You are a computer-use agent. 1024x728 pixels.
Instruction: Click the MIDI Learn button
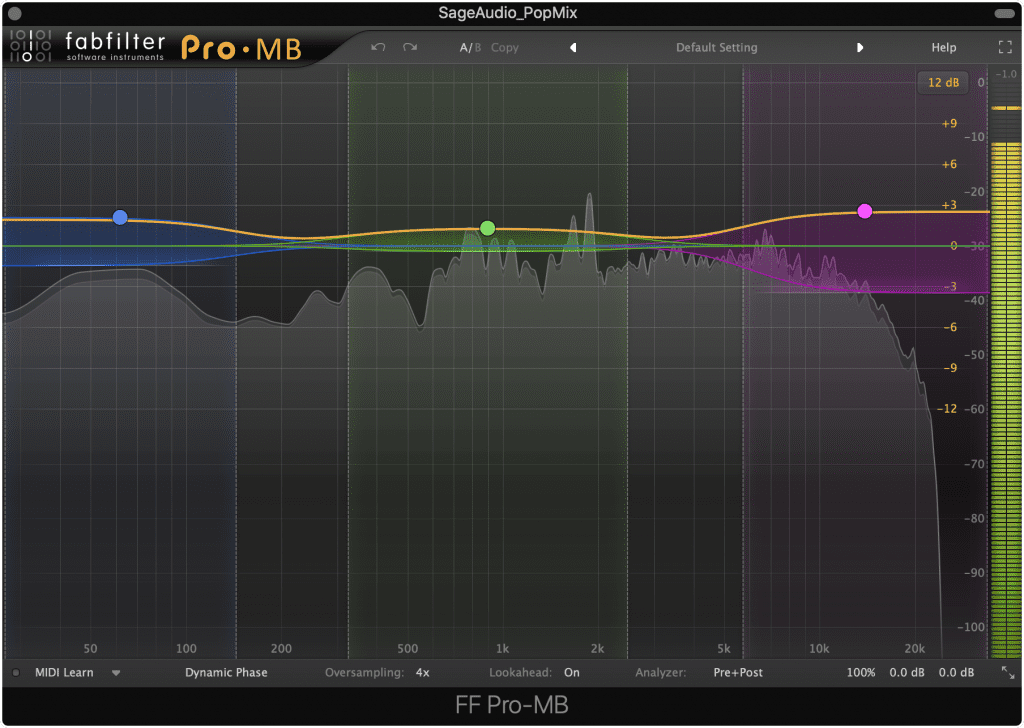pyautogui.click(x=64, y=673)
